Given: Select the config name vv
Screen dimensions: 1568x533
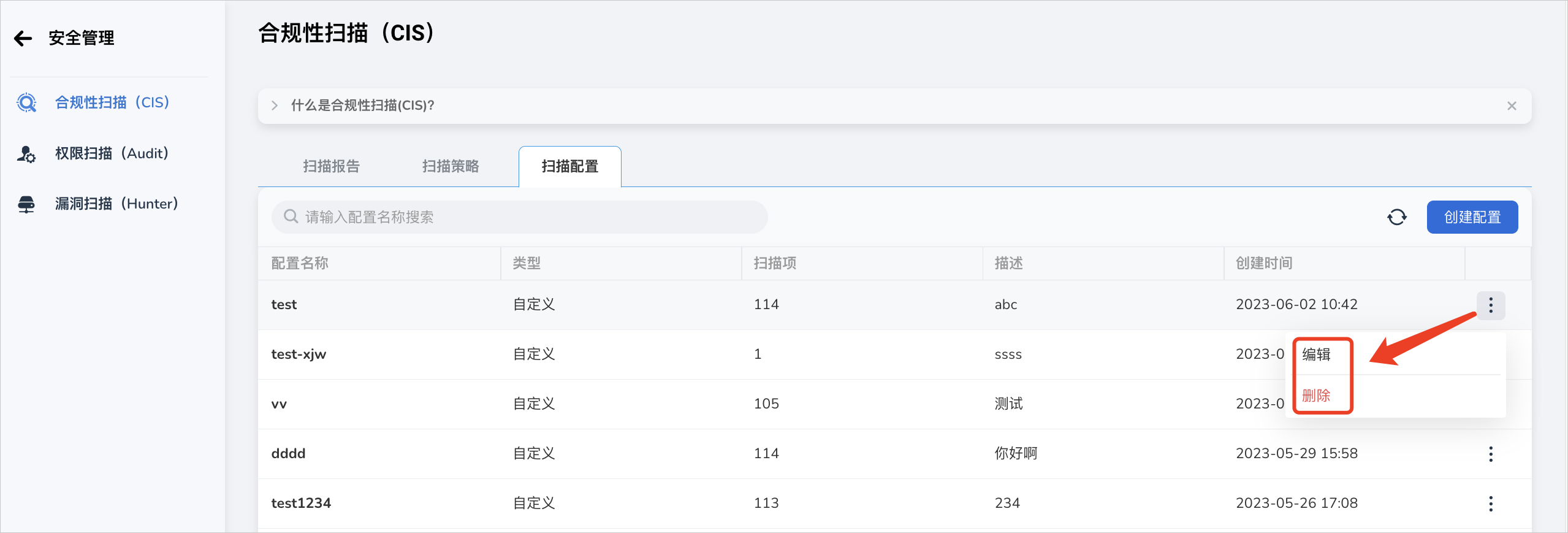Looking at the screenshot, I should tap(279, 404).
